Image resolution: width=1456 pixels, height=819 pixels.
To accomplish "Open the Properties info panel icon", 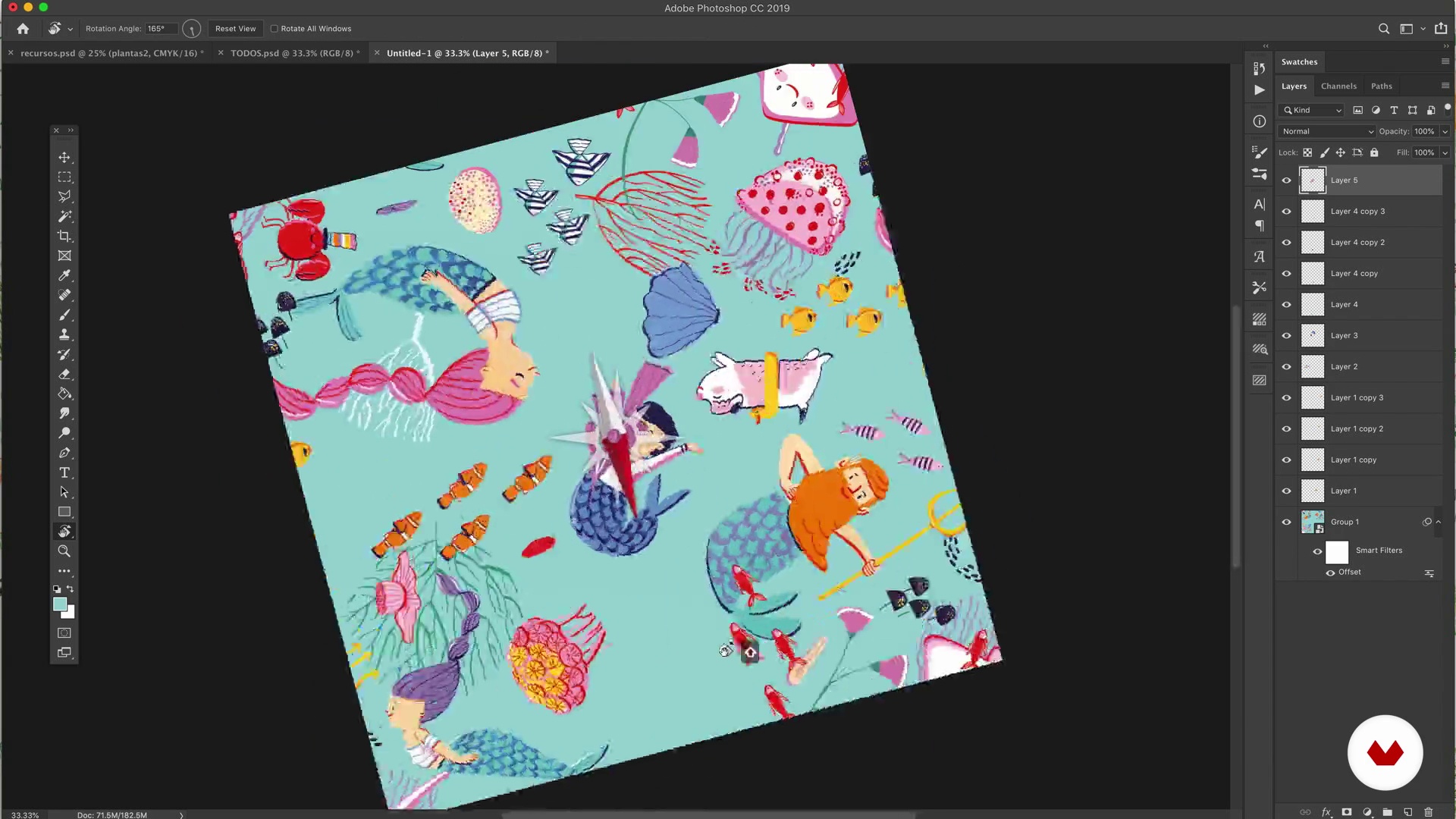I will coord(1260,121).
